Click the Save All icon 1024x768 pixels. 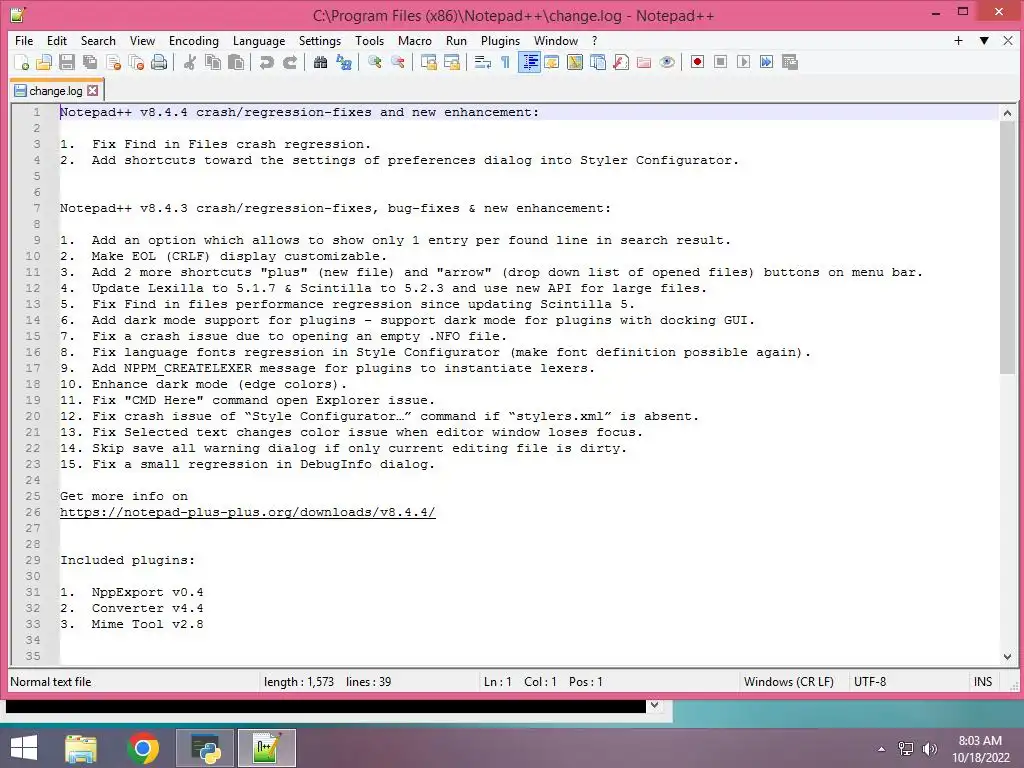coord(90,62)
